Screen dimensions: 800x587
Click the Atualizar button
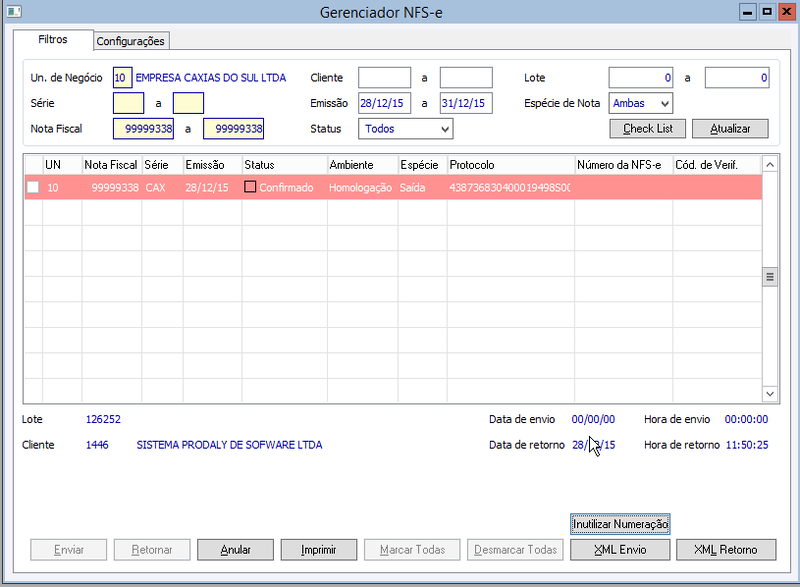pos(730,129)
